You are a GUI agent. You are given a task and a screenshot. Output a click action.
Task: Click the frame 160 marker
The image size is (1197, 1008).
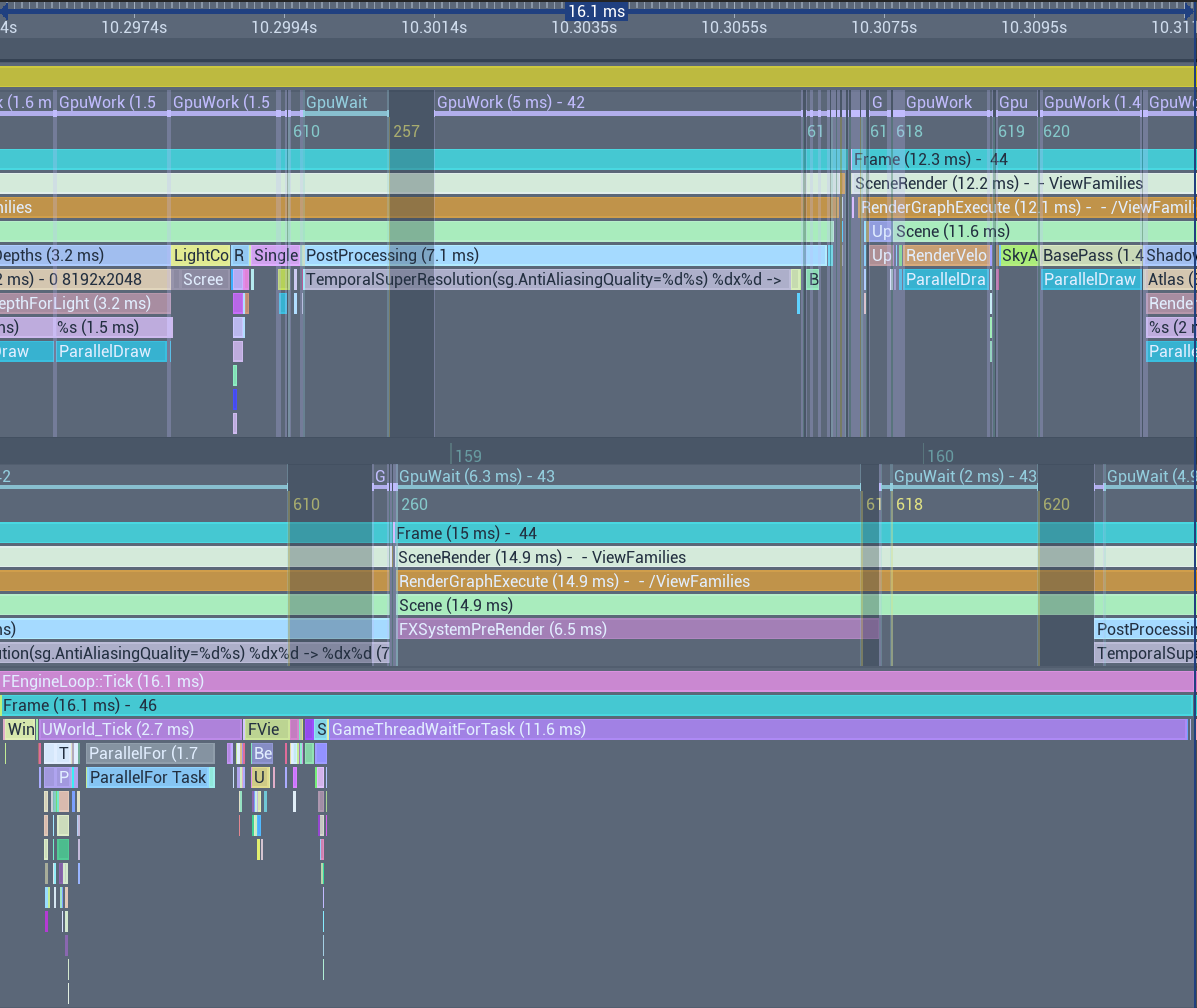tap(939, 456)
